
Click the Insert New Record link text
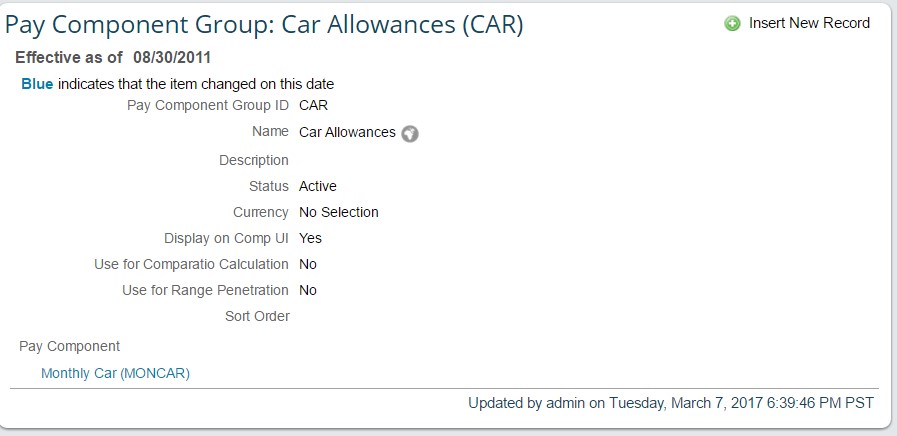[x=809, y=23]
